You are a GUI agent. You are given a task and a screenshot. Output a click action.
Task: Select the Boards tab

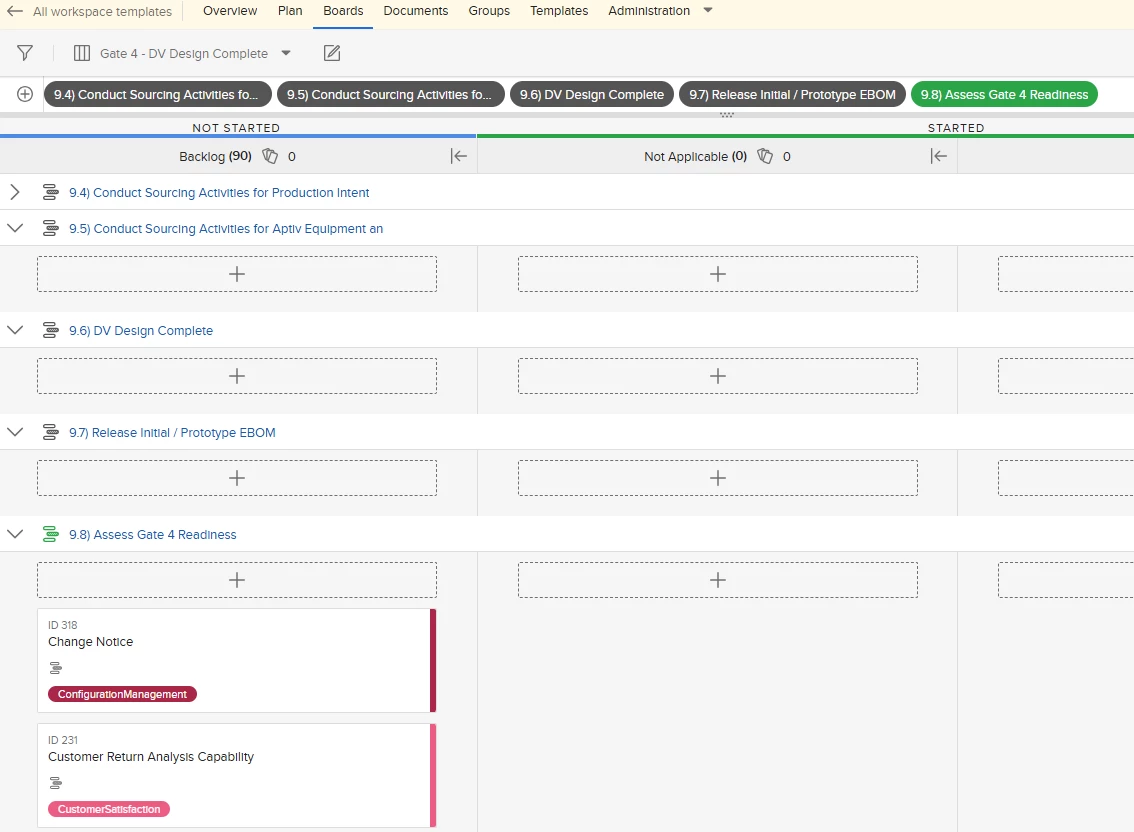click(343, 11)
